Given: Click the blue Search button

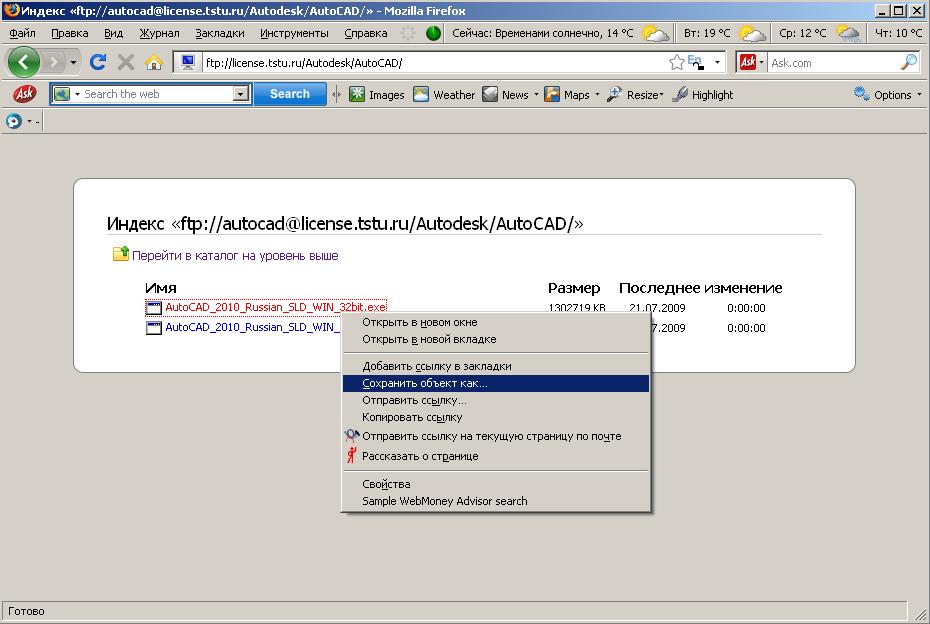Looking at the screenshot, I should pos(289,94).
